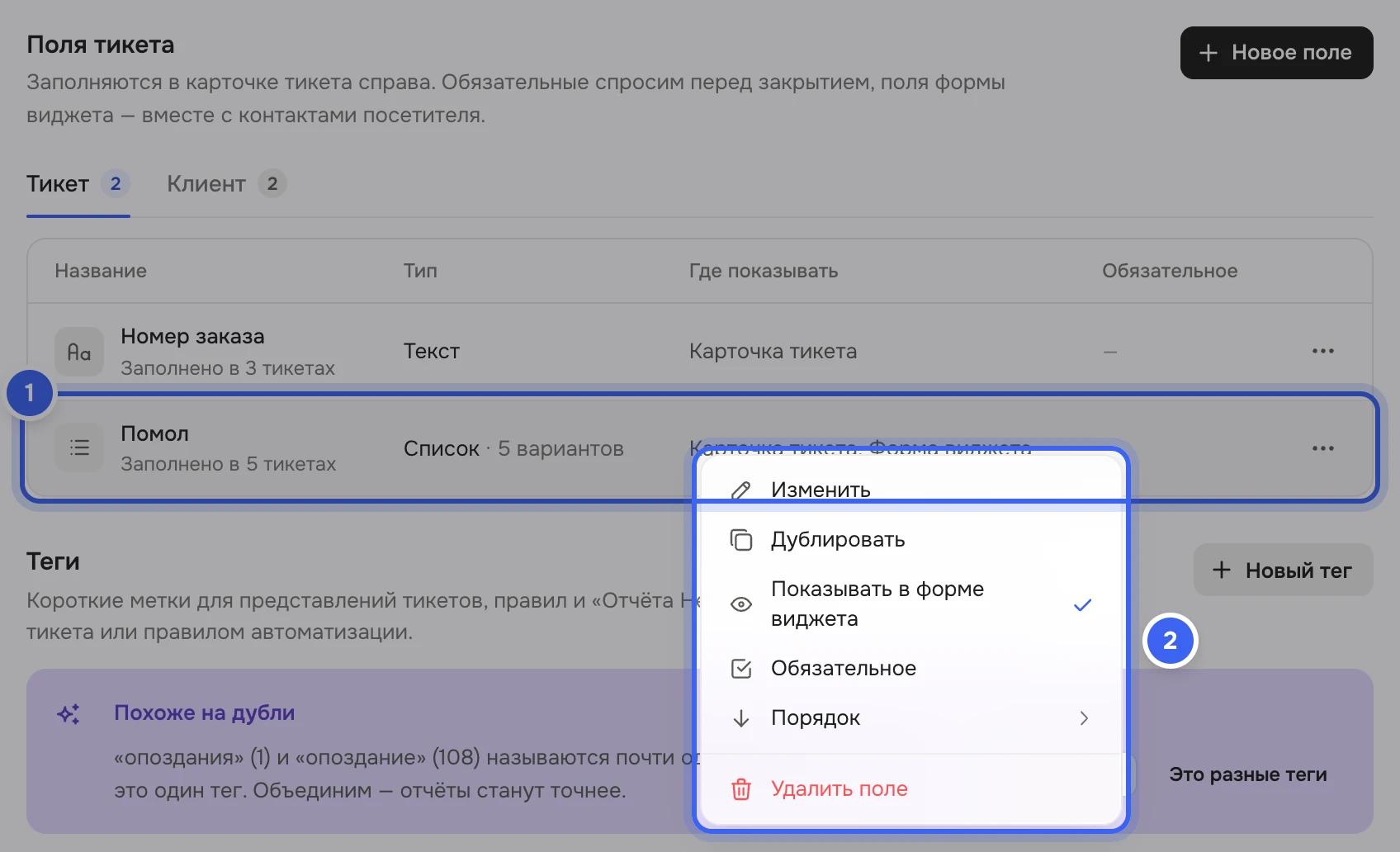Click the Тип column header
The height and width of the screenshot is (852, 1400).
tap(420, 271)
